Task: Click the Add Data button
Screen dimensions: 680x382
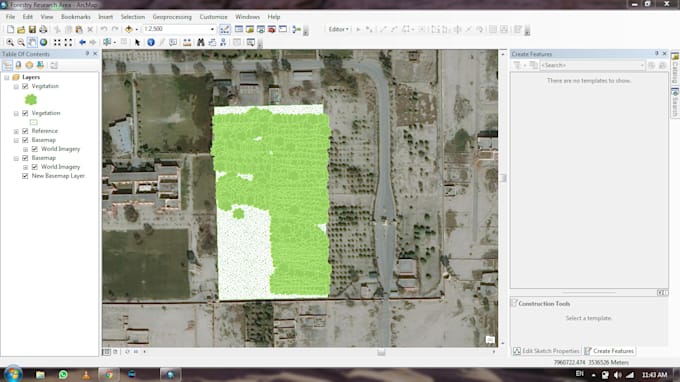Action: 129,29
